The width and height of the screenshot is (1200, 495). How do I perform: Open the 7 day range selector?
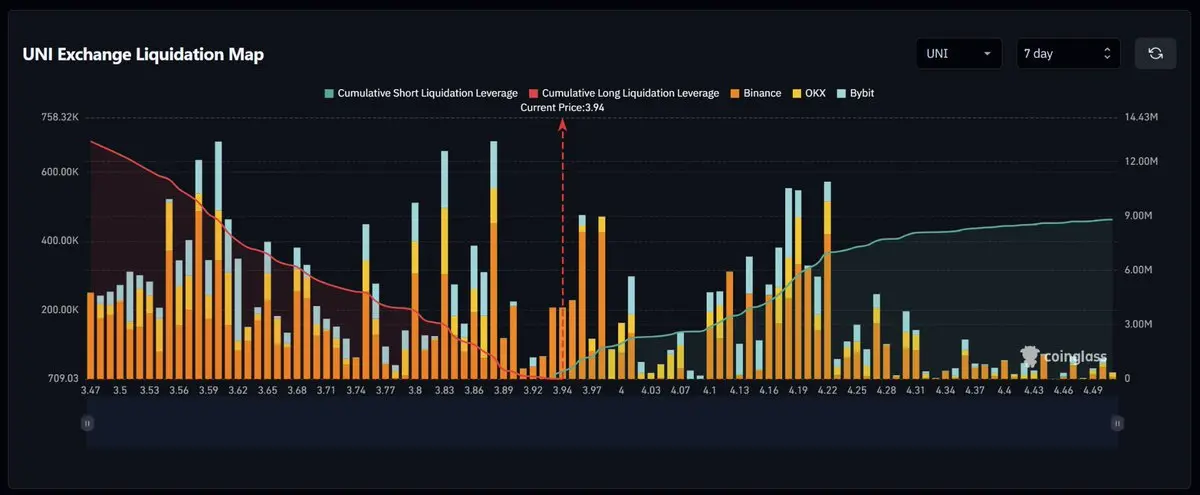[1068, 53]
